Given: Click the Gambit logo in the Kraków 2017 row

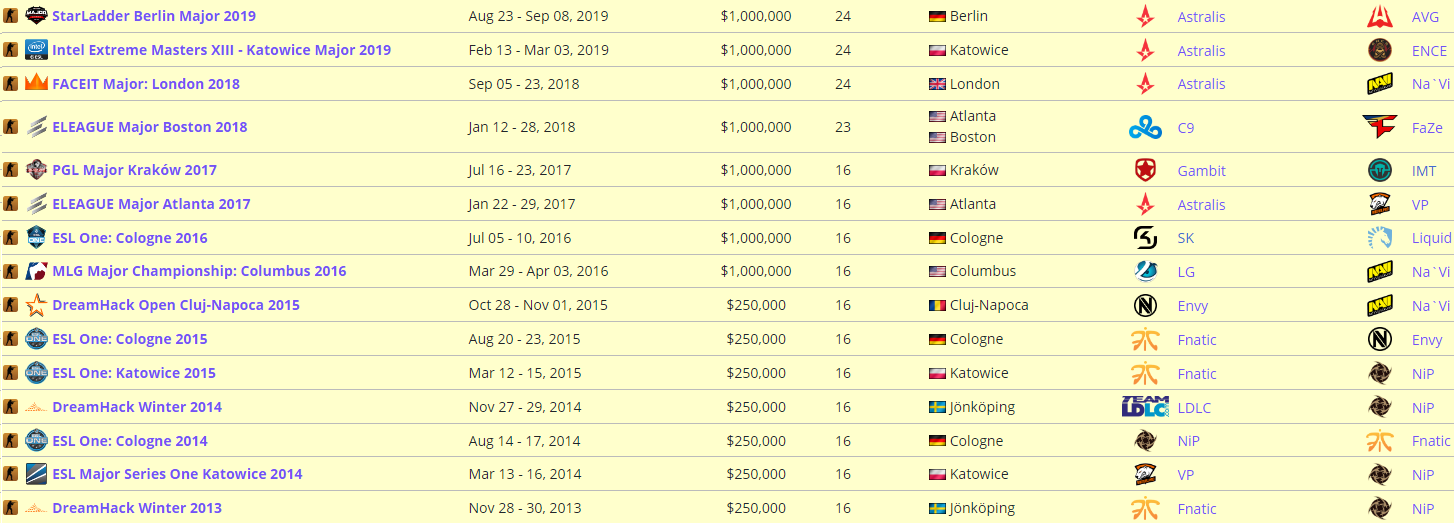Looking at the screenshot, I should click(x=1145, y=170).
